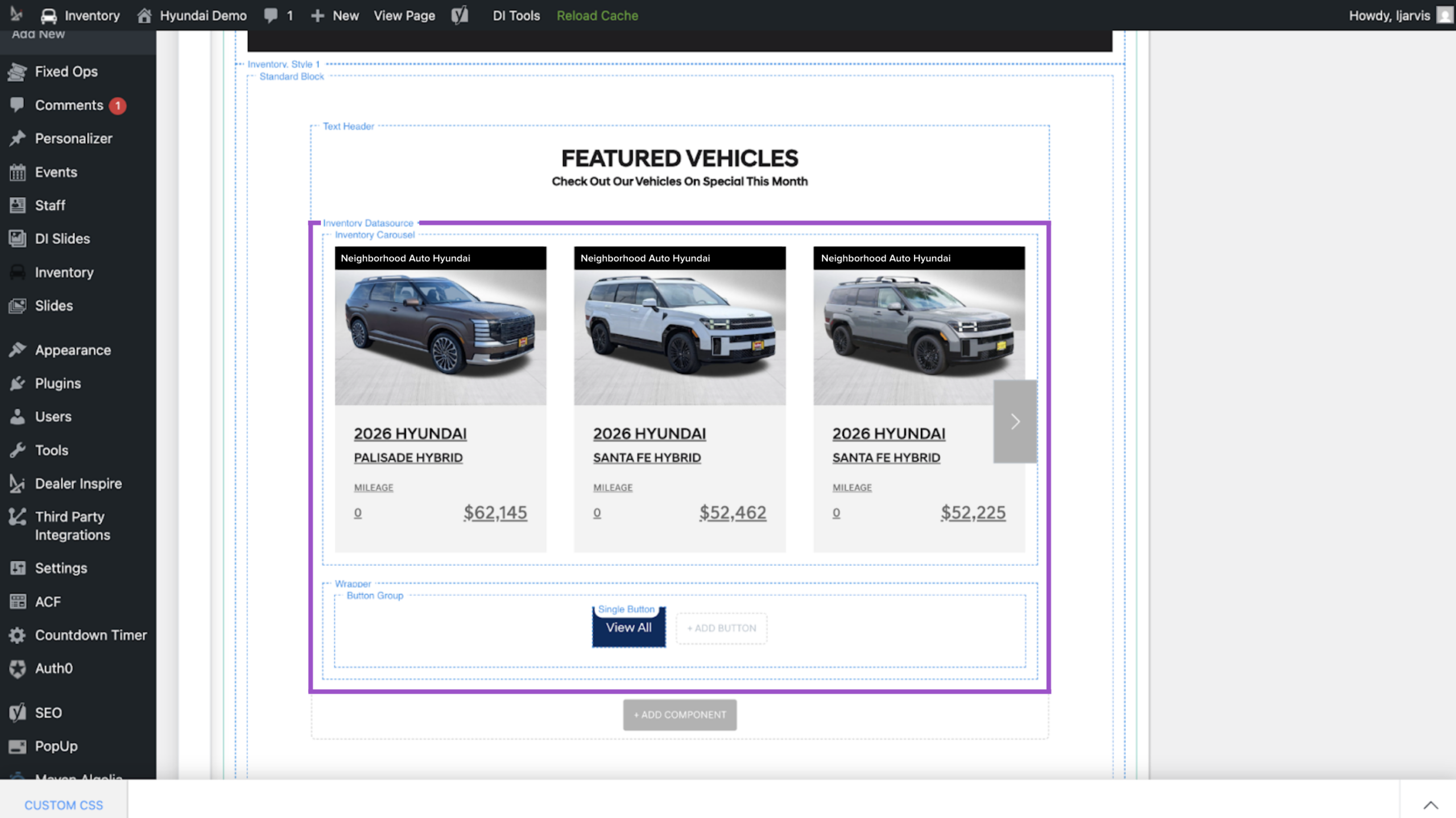
Task: Open View Page in the admin bar
Action: pyautogui.click(x=404, y=16)
